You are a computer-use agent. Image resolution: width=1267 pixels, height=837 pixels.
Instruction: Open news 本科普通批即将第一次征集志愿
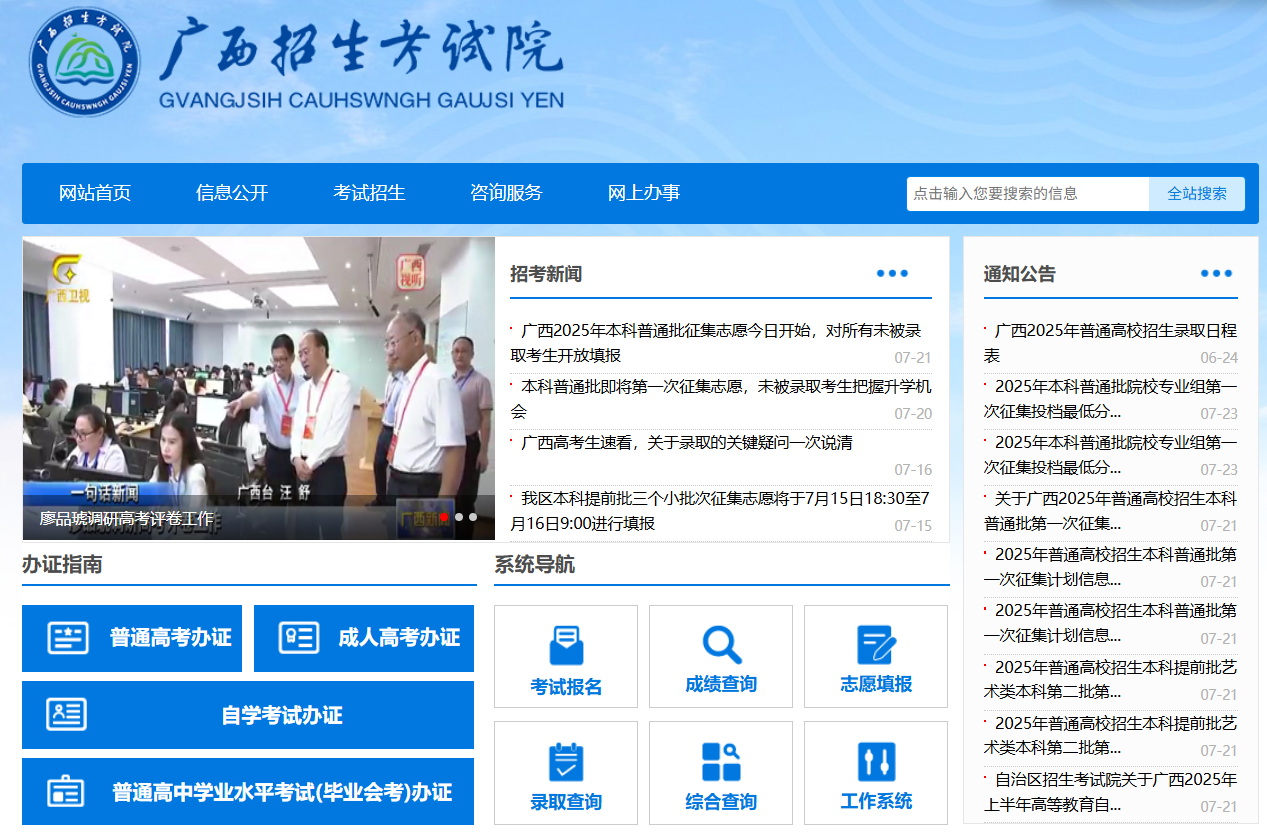[x=721, y=399]
